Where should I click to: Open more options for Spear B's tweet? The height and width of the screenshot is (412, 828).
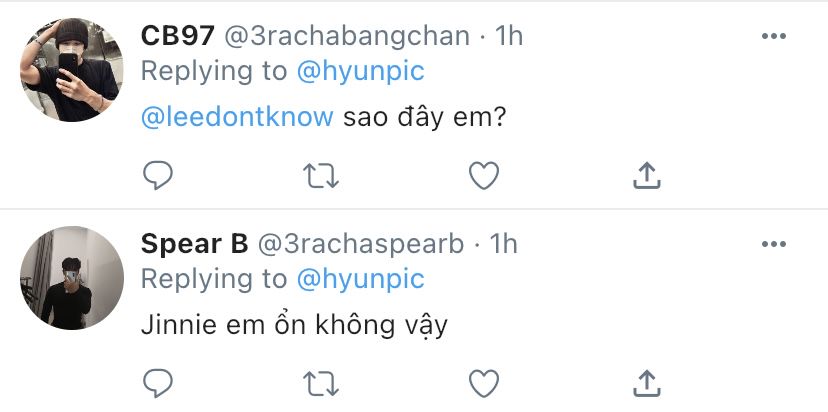click(774, 243)
